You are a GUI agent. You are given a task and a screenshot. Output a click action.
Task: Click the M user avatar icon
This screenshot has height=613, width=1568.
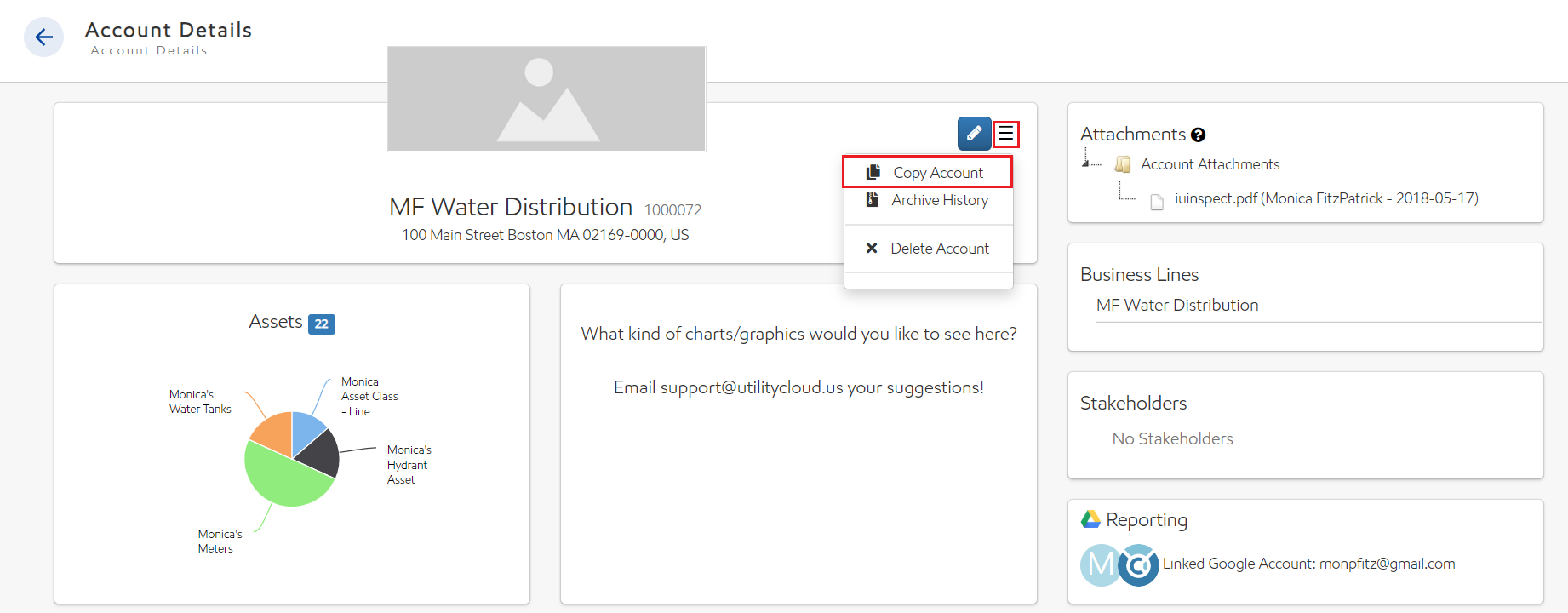[x=1098, y=564]
